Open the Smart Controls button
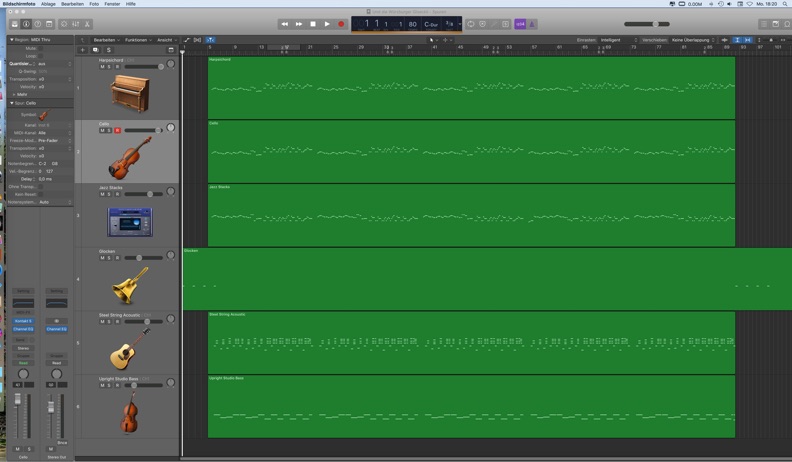 click(x=64, y=24)
